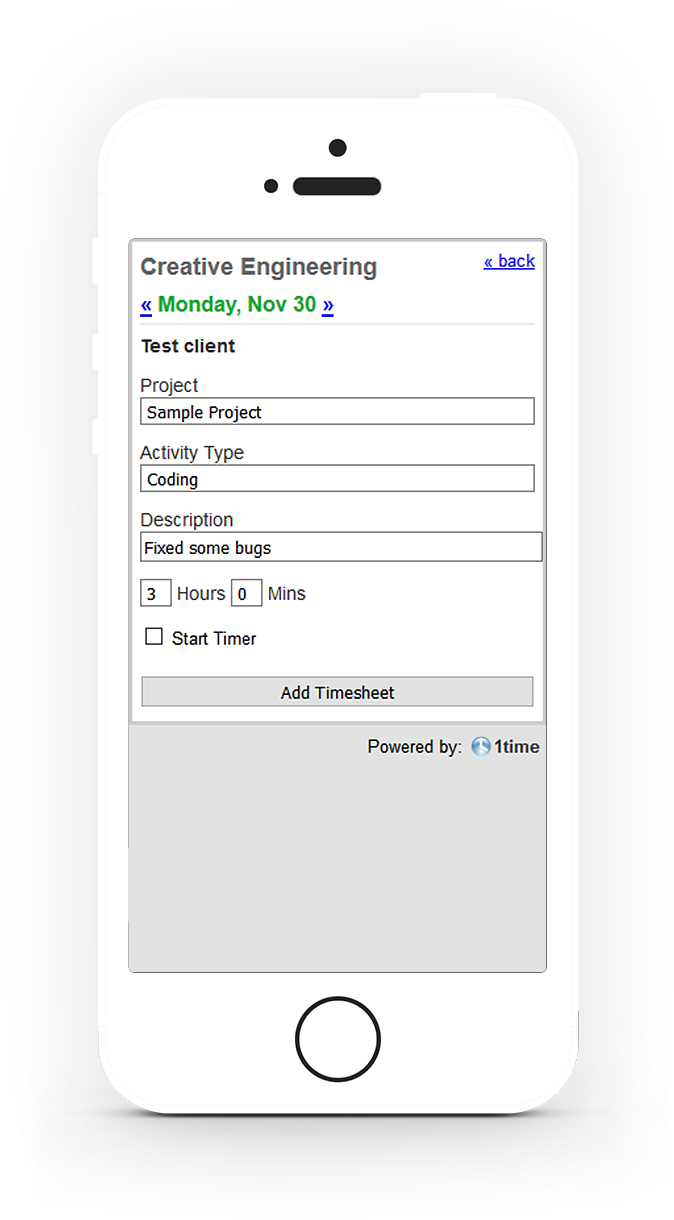
Task: Click the Creative Engineering title
Action: [259, 267]
